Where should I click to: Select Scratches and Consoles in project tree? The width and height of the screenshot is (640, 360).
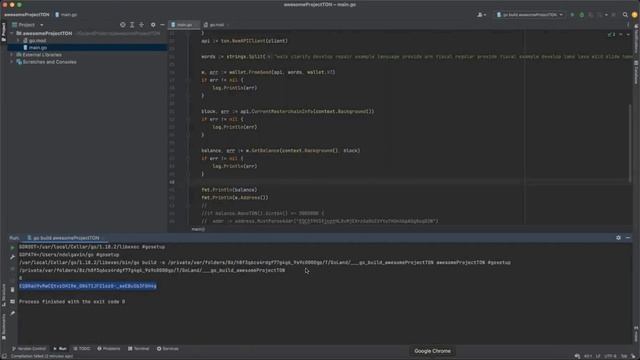(49, 62)
